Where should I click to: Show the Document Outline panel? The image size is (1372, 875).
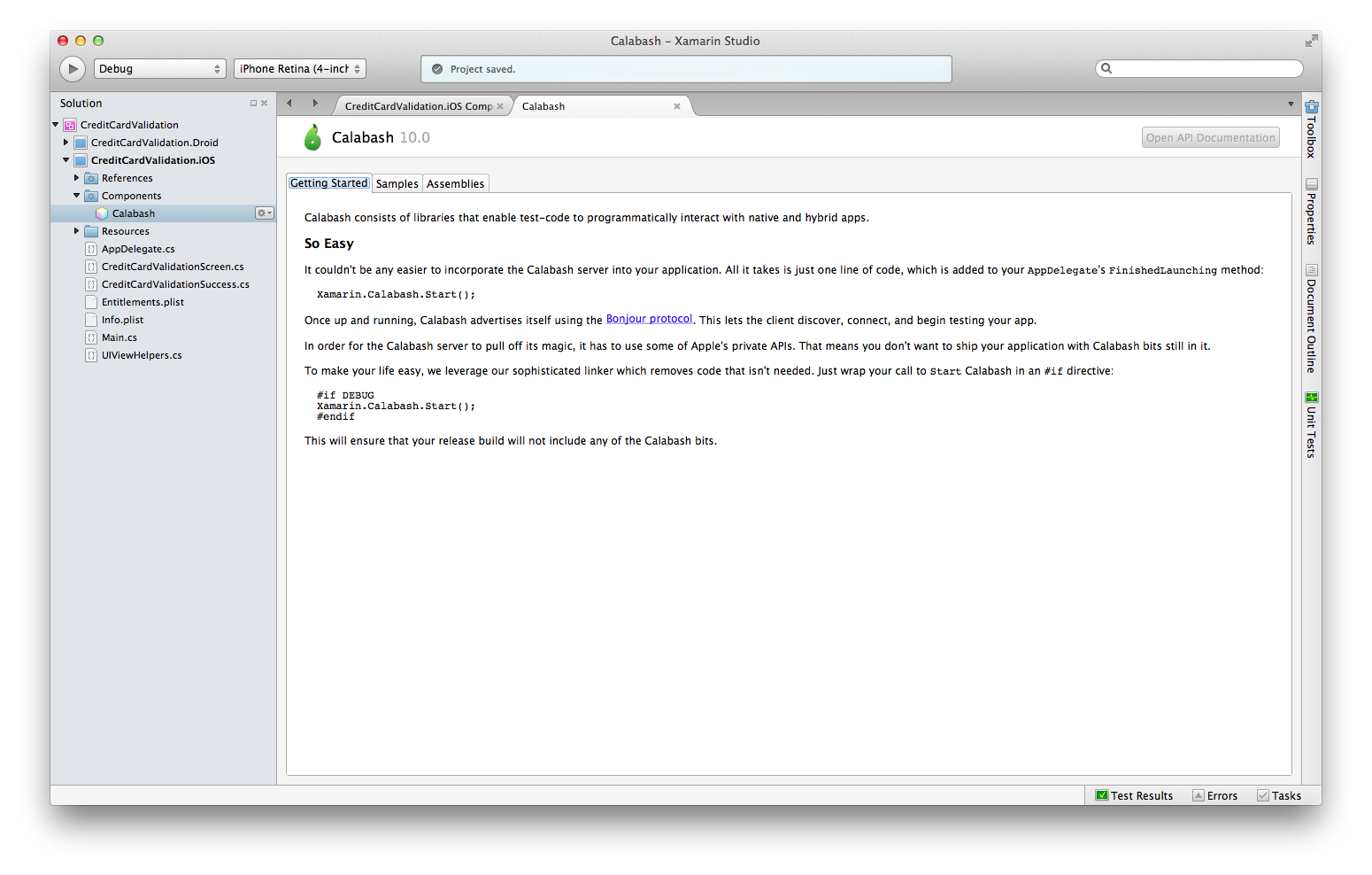coord(1311,319)
